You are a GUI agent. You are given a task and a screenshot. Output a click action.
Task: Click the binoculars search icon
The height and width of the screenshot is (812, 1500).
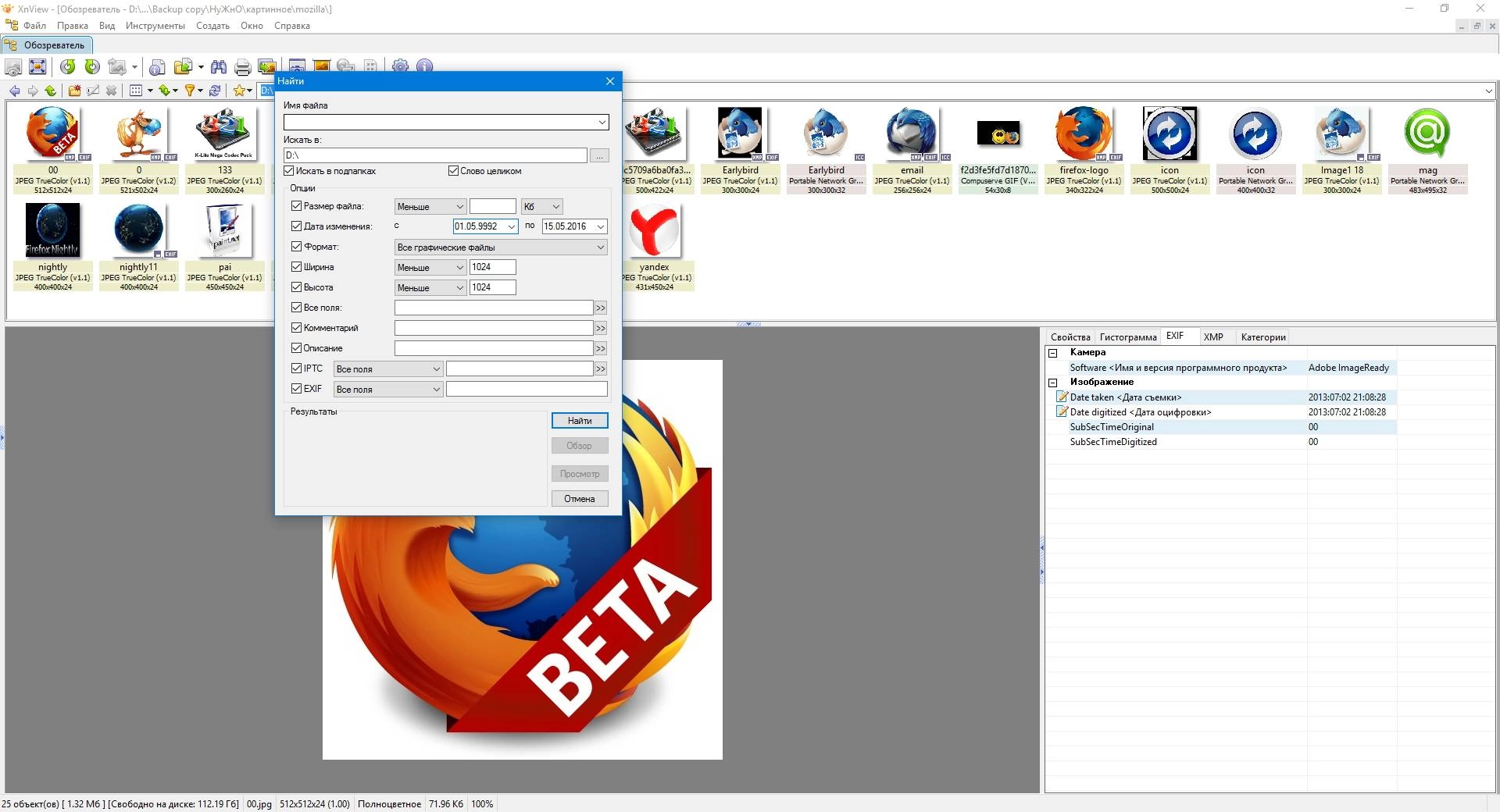[219, 66]
